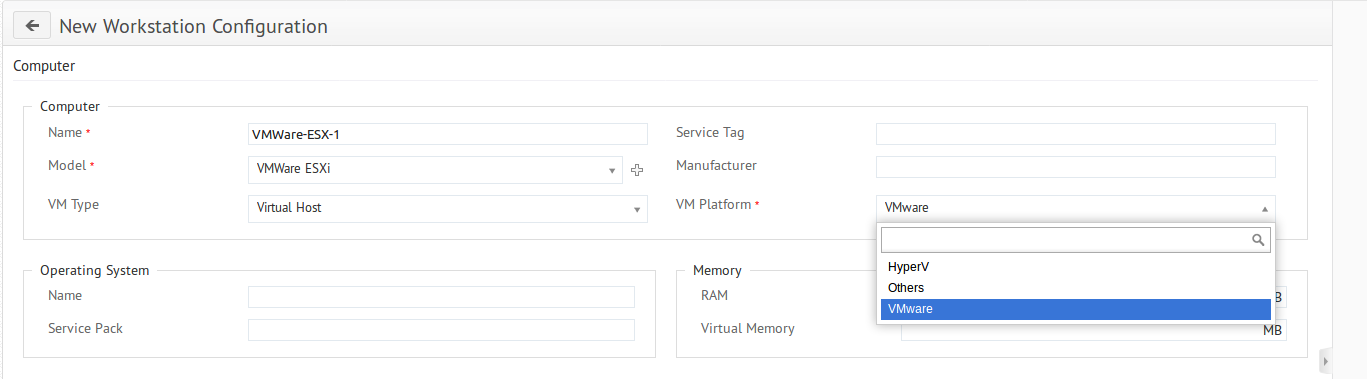Add new model with plus icon
Image resolution: width=1367 pixels, height=379 pixels.
click(637, 171)
